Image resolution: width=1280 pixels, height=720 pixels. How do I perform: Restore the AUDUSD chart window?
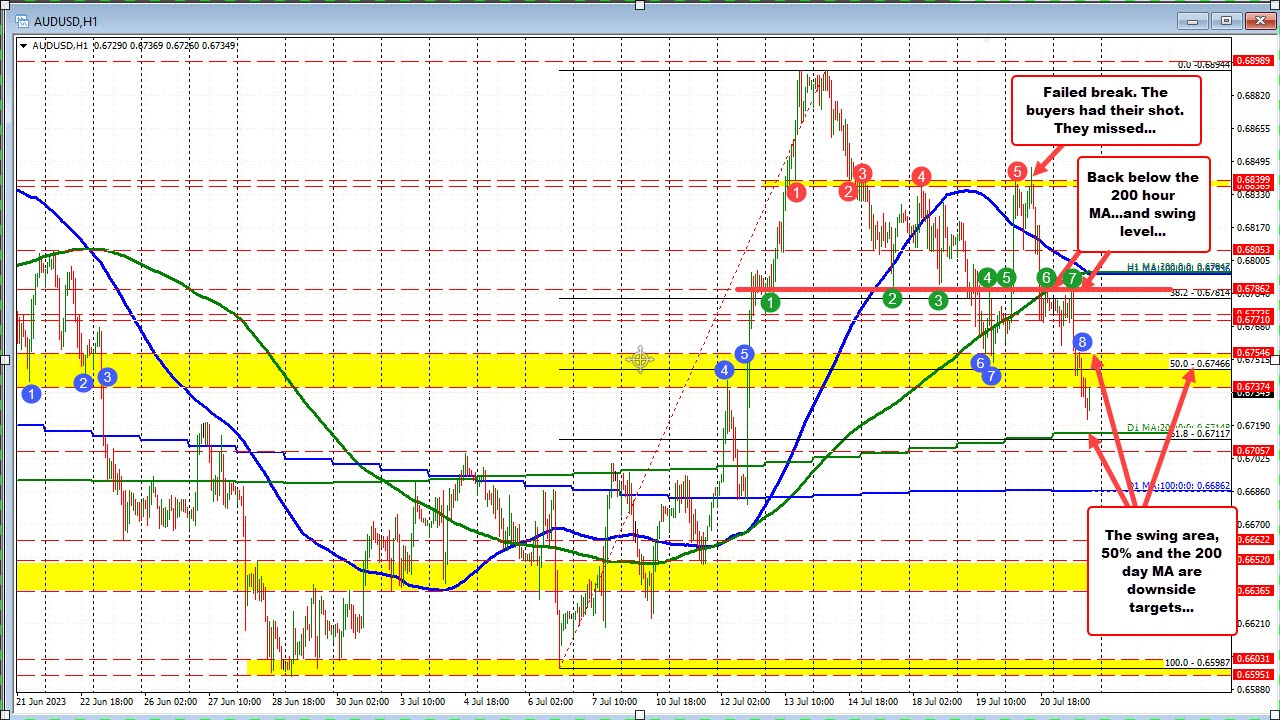1224,20
